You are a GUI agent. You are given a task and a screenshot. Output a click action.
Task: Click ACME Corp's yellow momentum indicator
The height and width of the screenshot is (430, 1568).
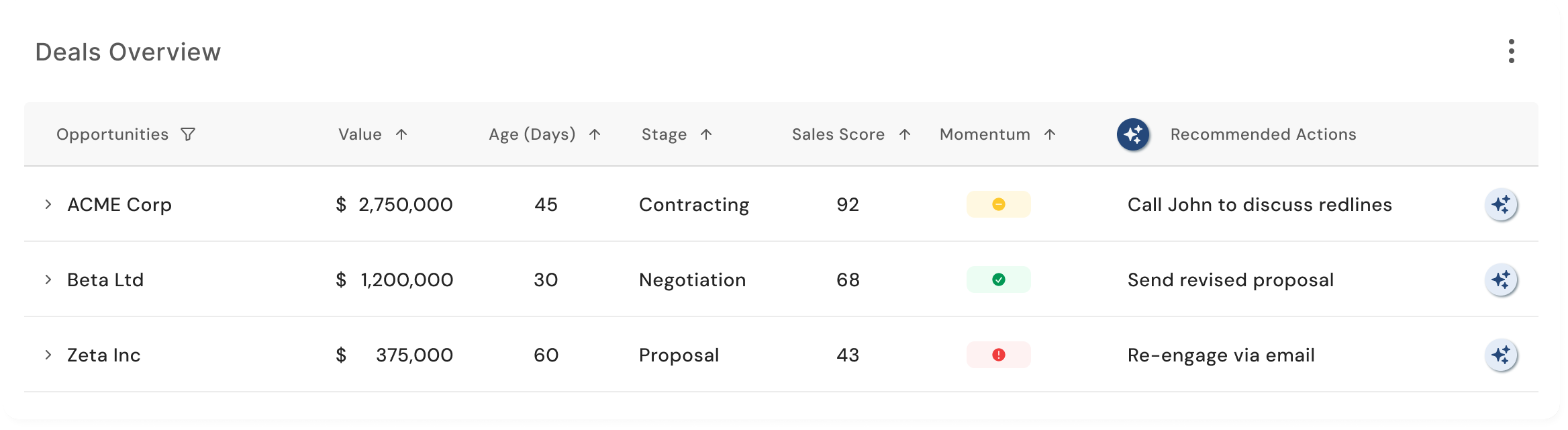[998, 204]
